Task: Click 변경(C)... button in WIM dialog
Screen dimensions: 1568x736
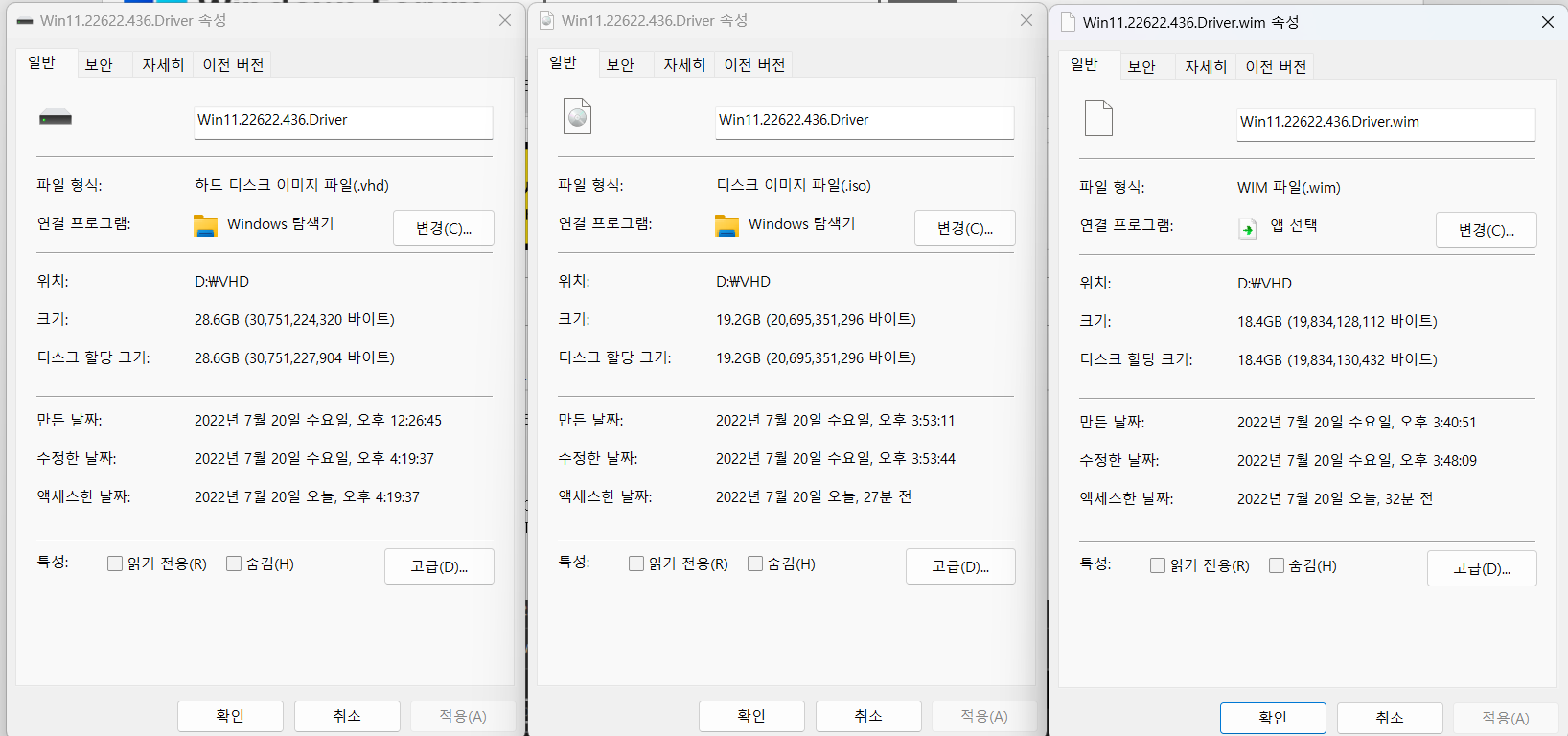Action: point(1487,230)
